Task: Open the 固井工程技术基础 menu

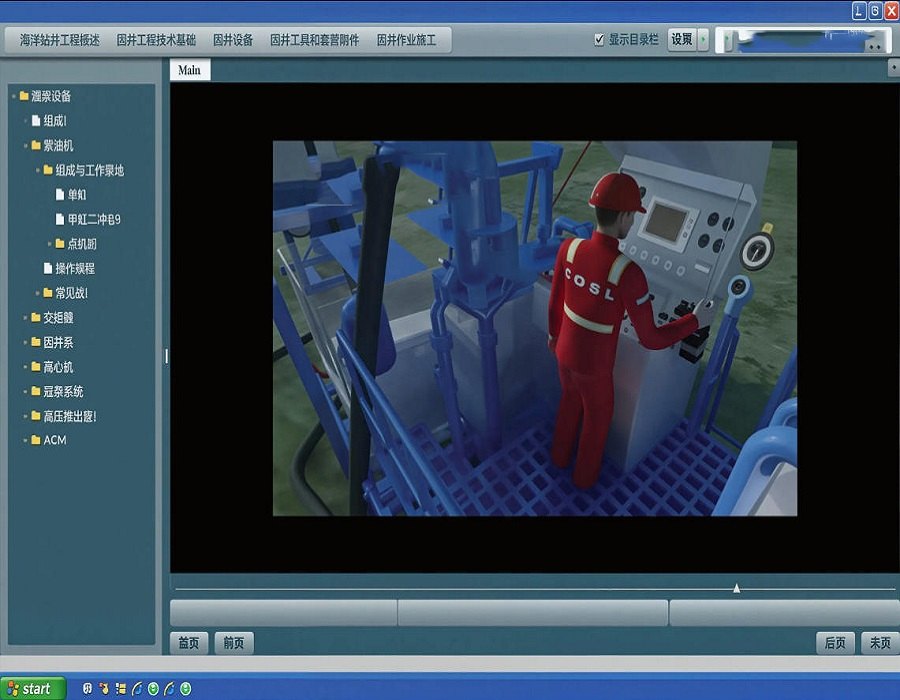Action: point(156,40)
